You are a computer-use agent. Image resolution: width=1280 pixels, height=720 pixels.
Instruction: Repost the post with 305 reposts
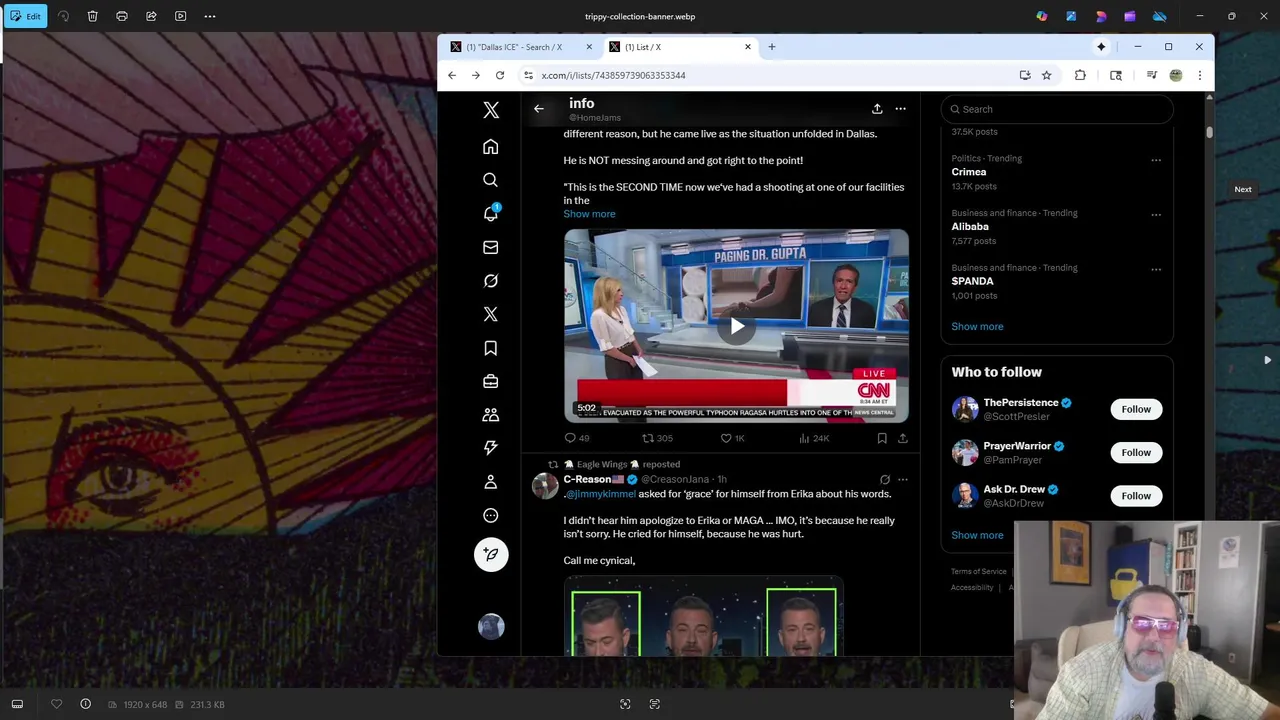pyautogui.click(x=657, y=438)
